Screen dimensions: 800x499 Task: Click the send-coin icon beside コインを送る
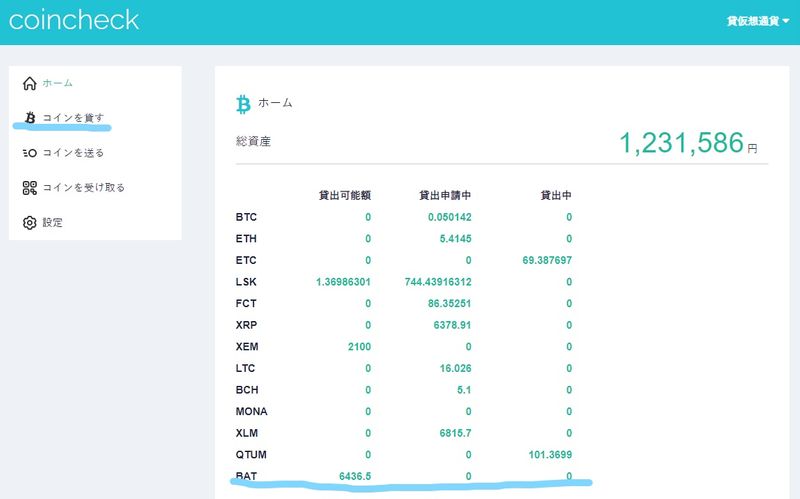pos(30,153)
